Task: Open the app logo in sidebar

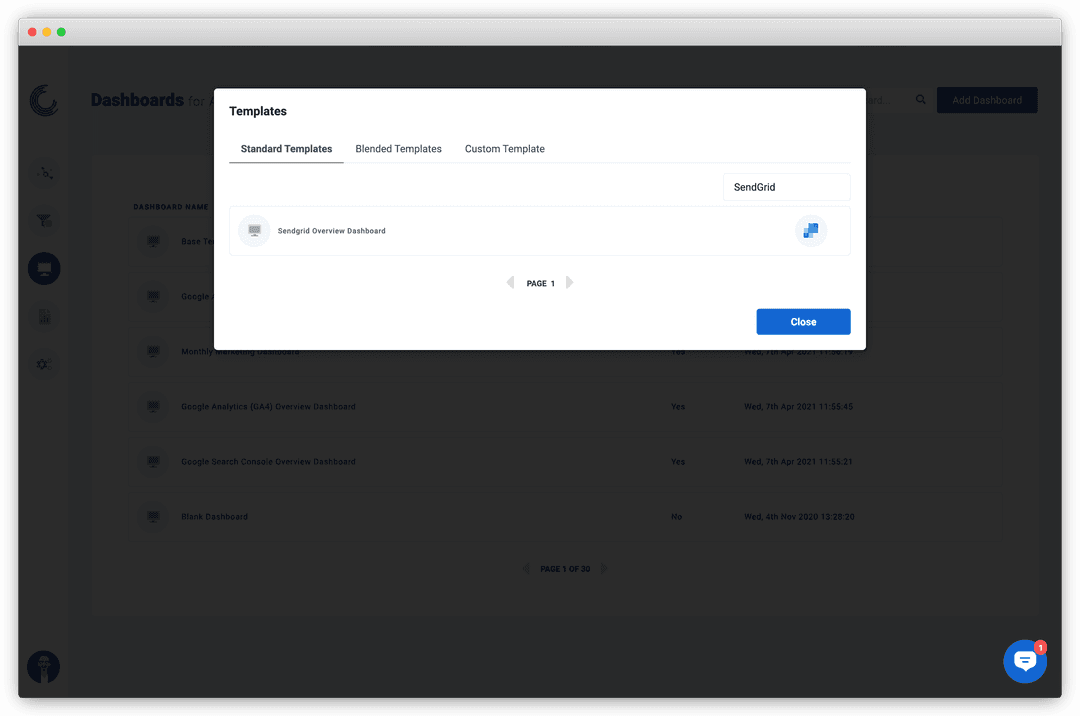Action: 44,101
